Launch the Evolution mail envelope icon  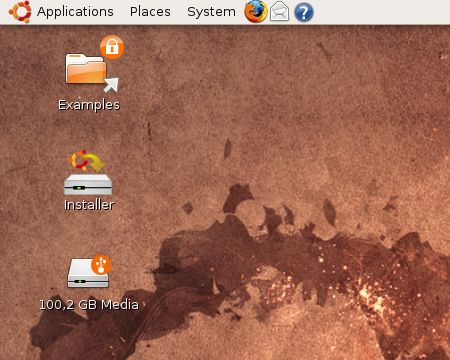(279, 12)
